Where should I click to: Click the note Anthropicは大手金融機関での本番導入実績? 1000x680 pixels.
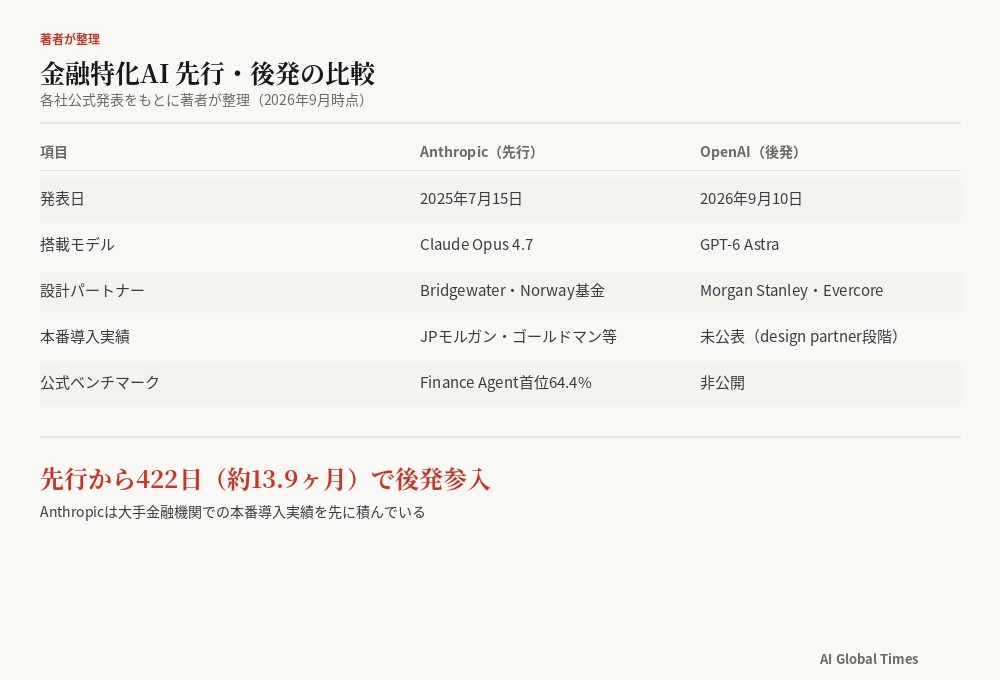[x=232, y=512]
